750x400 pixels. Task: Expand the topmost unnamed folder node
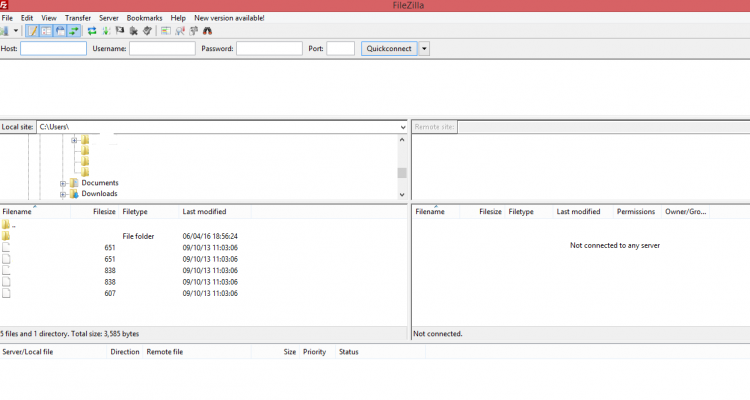(x=74, y=140)
